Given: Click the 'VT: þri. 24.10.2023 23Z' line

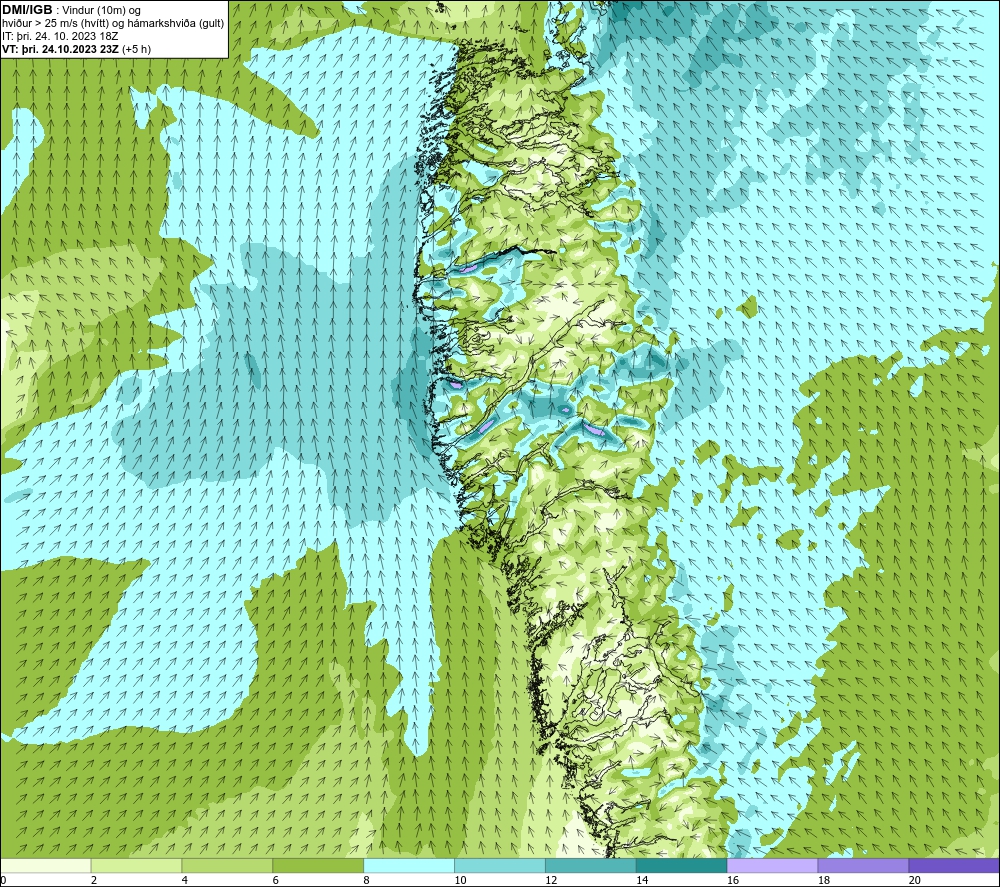Looking at the screenshot, I should tap(60, 49).
